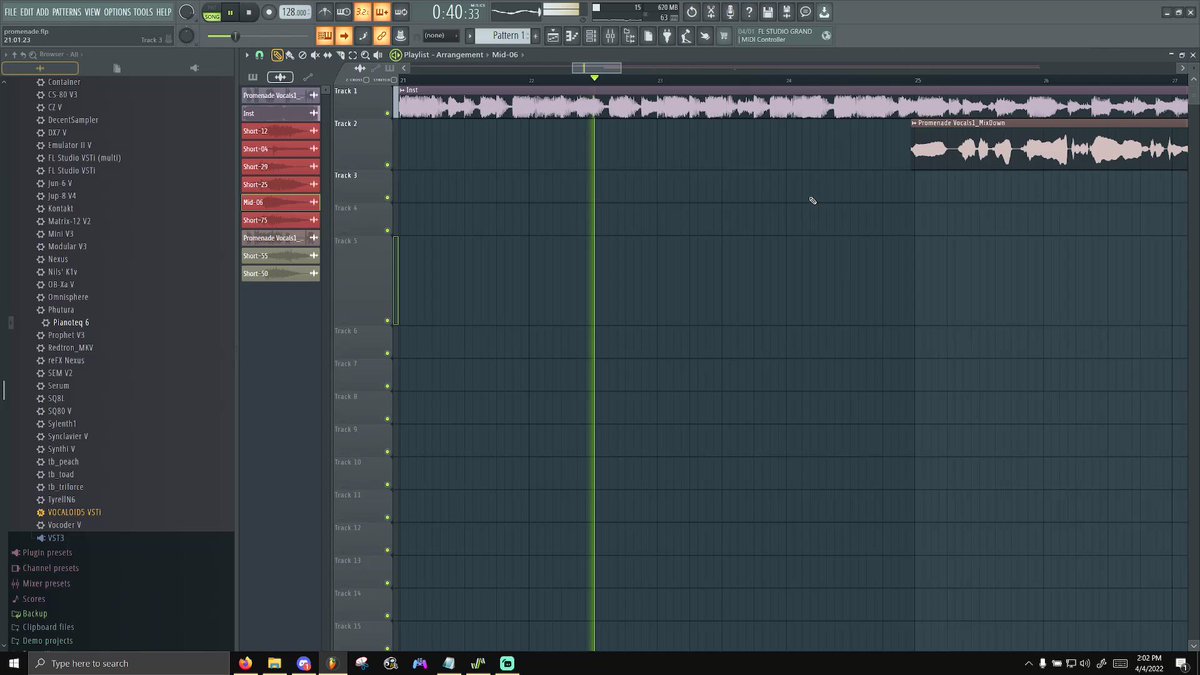1200x675 pixels.
Task: Click the tempo 128.000 field
Action: pyautogui.click(x=295, y=12)
